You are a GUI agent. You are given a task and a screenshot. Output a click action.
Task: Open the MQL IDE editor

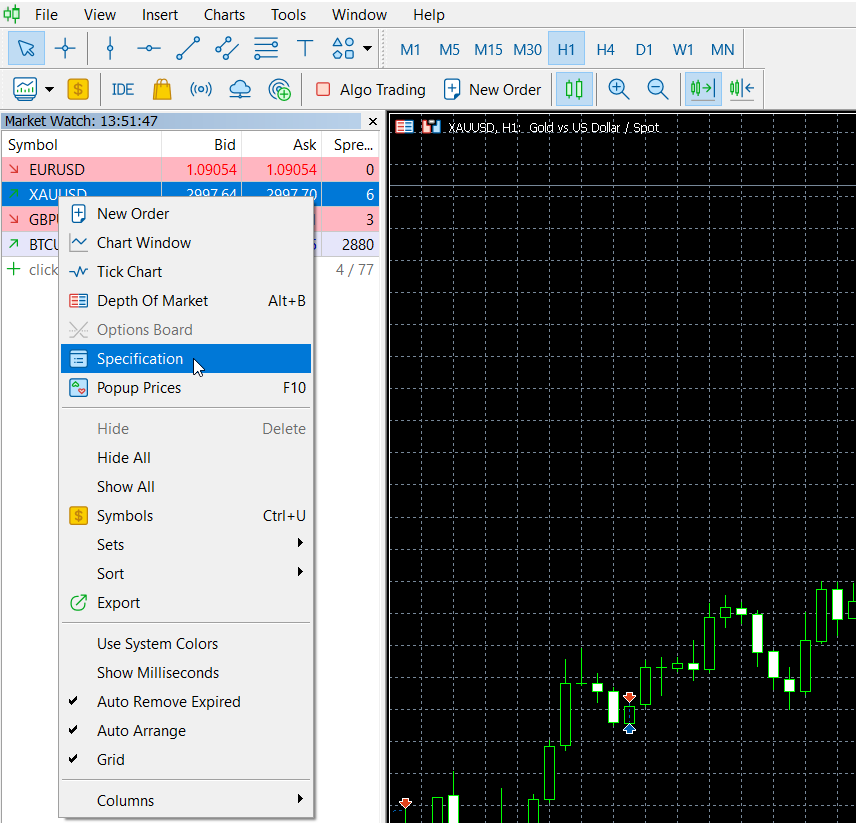pyautogui.click(x=123, y=89)
